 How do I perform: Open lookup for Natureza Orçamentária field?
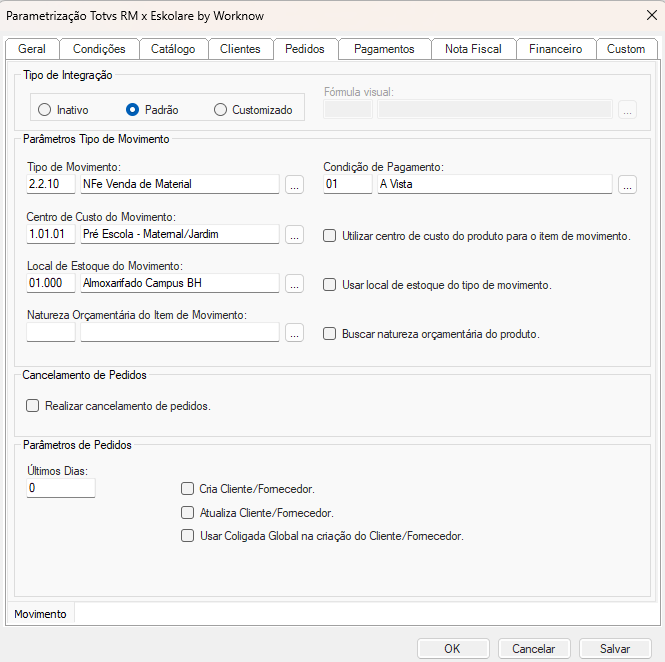(294, 334)
